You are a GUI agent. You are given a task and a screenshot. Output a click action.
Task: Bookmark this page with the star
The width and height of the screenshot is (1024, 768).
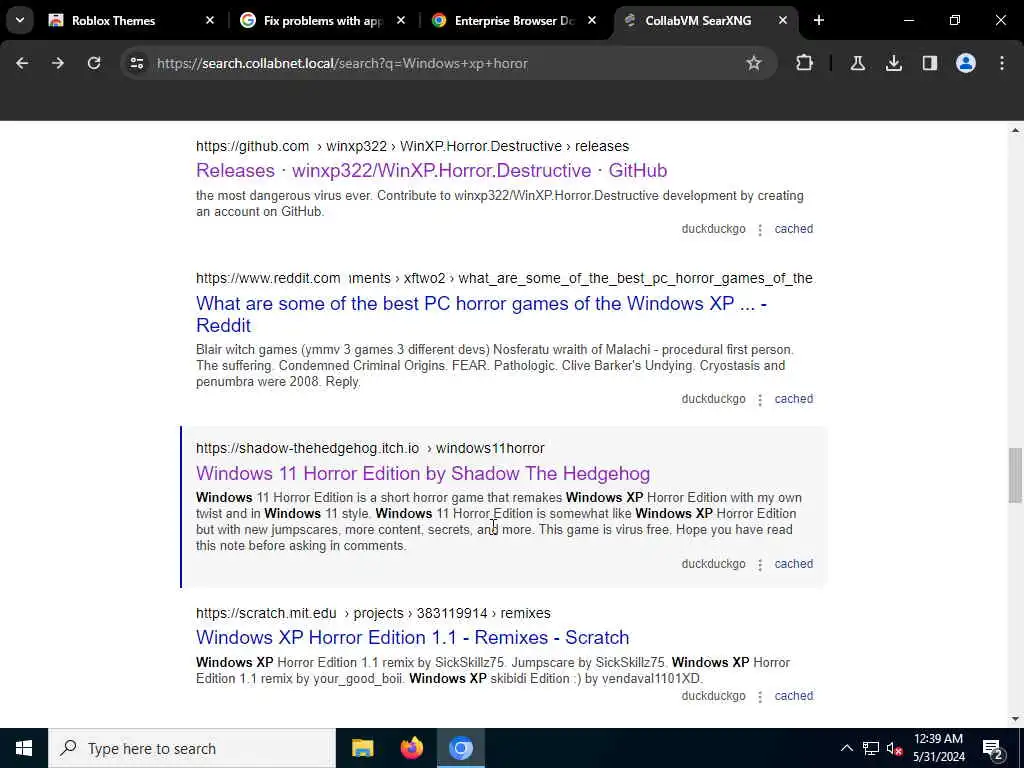(754, 63)
